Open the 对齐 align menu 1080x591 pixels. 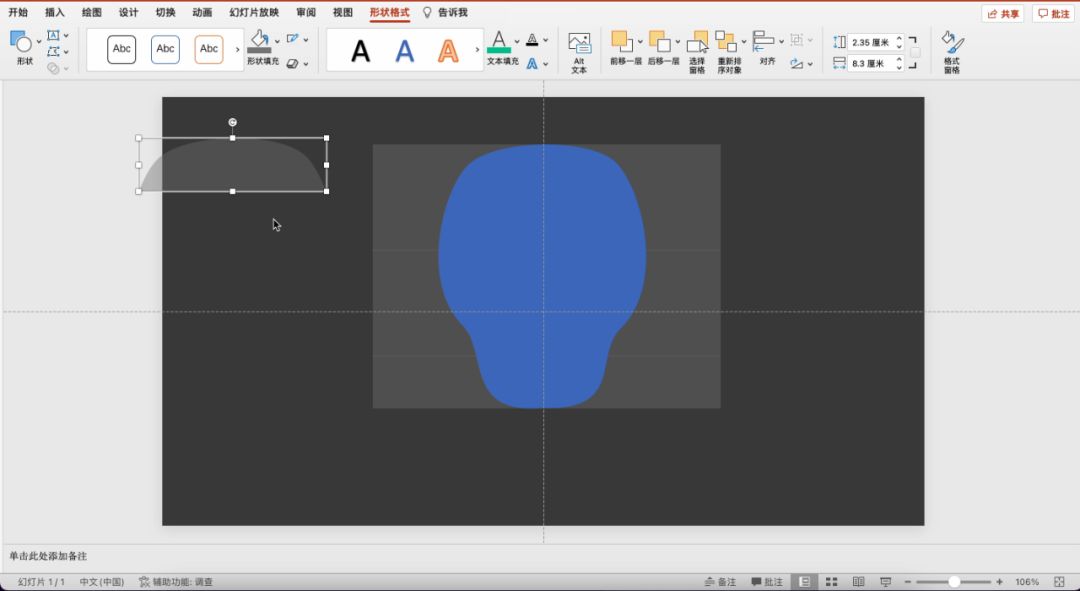point(767,48)
